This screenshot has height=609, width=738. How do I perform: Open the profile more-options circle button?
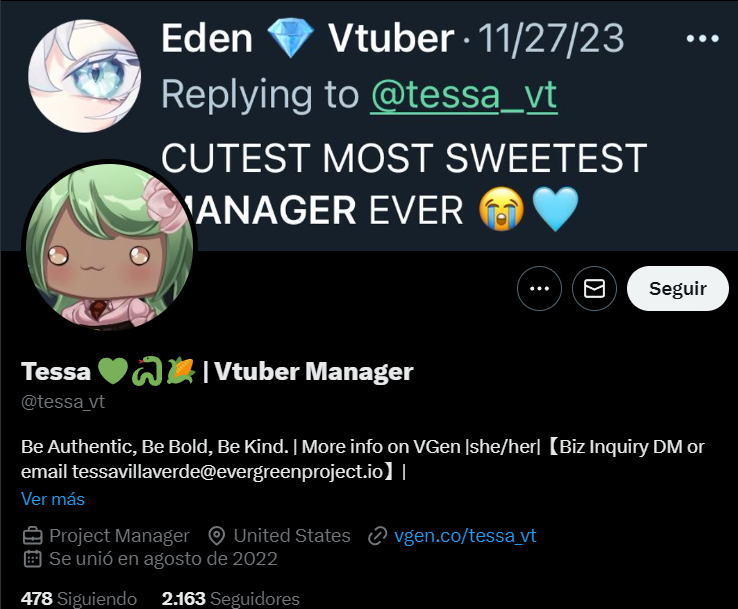[x=539, y=288]
